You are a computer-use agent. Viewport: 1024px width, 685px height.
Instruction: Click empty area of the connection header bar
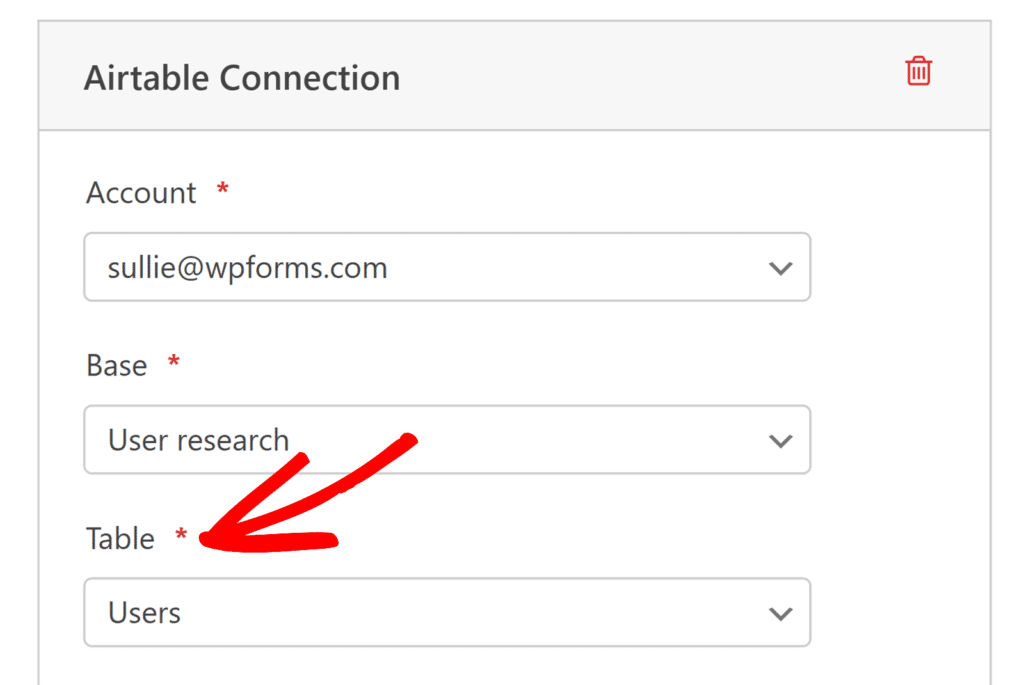[650, 76]
